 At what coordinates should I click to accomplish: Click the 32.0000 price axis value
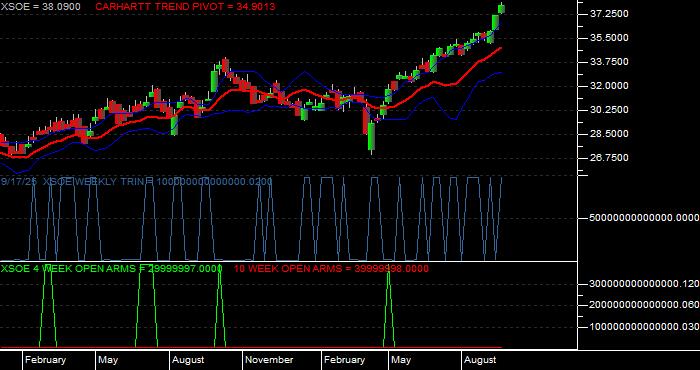tap(609, 86)
